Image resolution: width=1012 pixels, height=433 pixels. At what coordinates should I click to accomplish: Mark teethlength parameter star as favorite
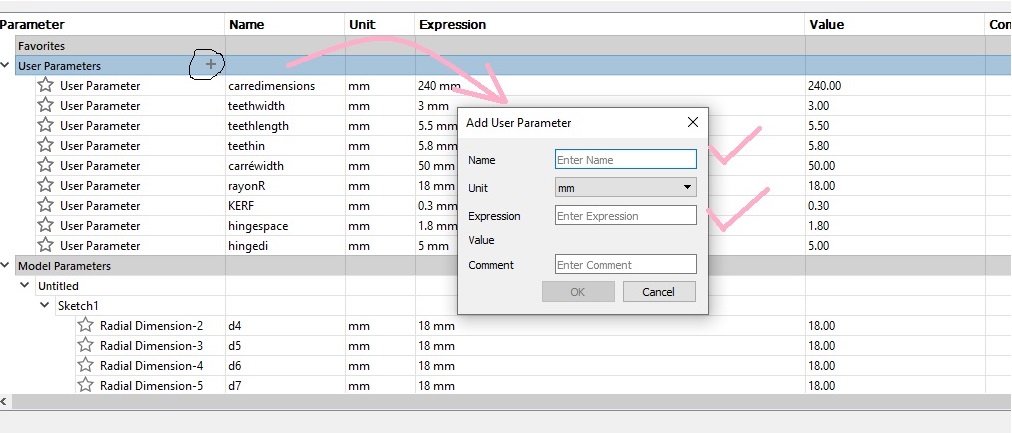click(x=46, y=126)
